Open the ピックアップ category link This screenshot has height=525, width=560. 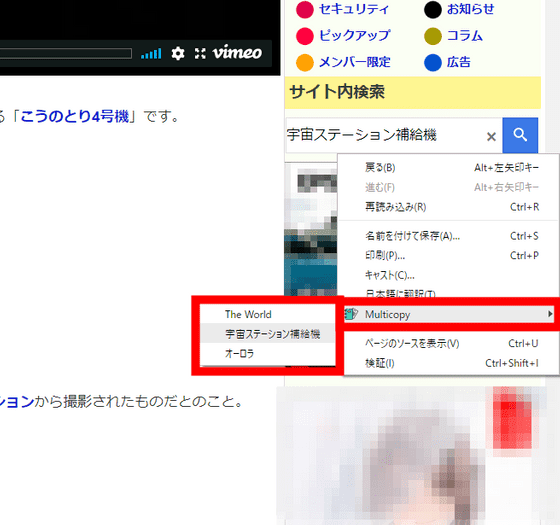click(354, 36)
